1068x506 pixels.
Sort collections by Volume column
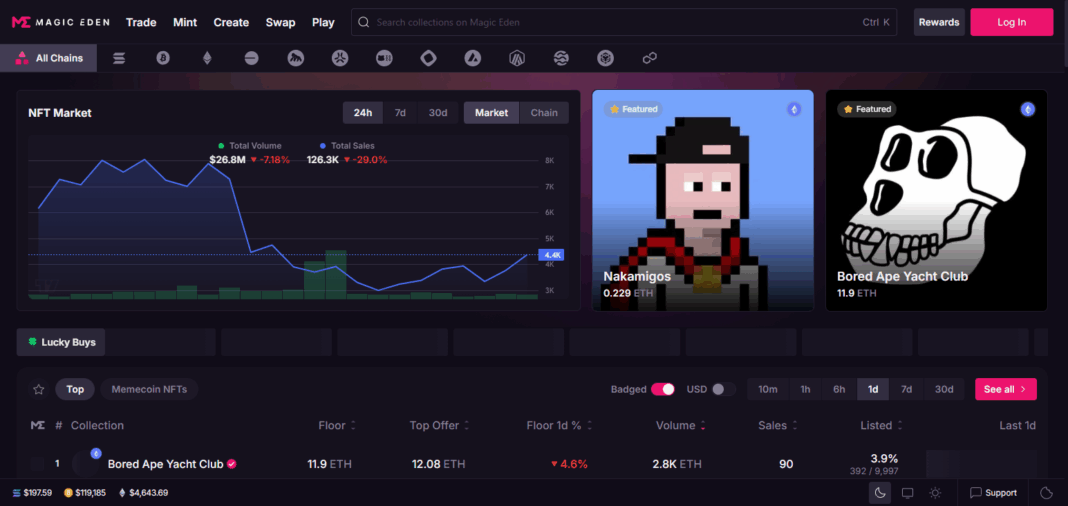[680, 425]
